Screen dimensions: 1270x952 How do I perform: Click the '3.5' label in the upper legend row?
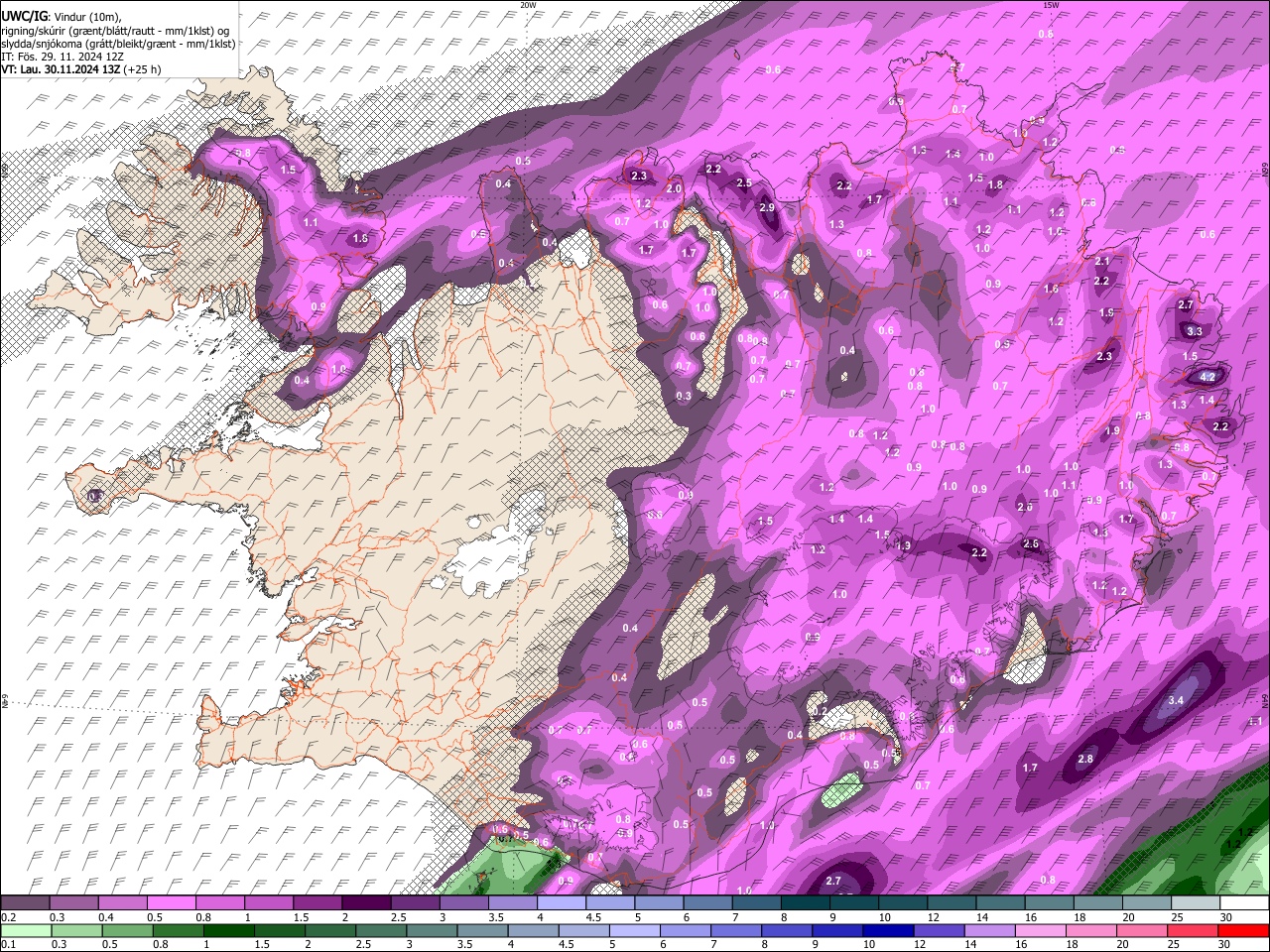(496, 917)
